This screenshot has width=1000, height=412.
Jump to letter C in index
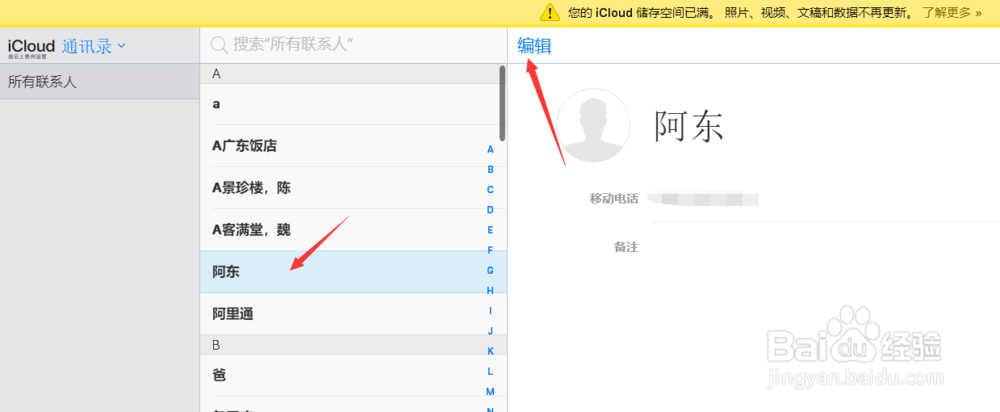(x=490, y=189)
